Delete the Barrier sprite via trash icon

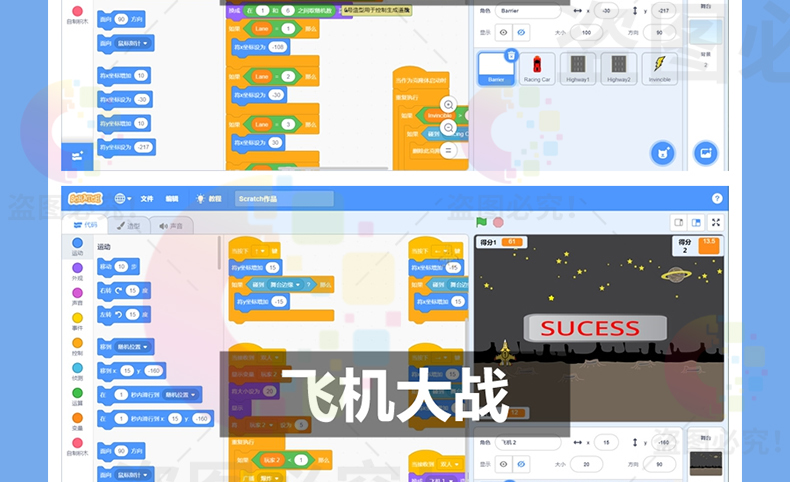511,55
